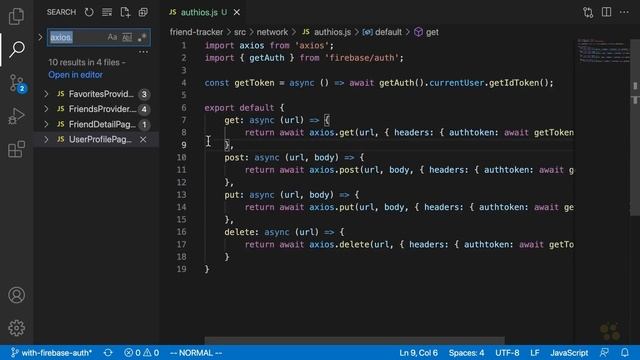Click the feedback icon in status bar
Viewport: 640px width, 360px height.
click(x=604, y=353)
